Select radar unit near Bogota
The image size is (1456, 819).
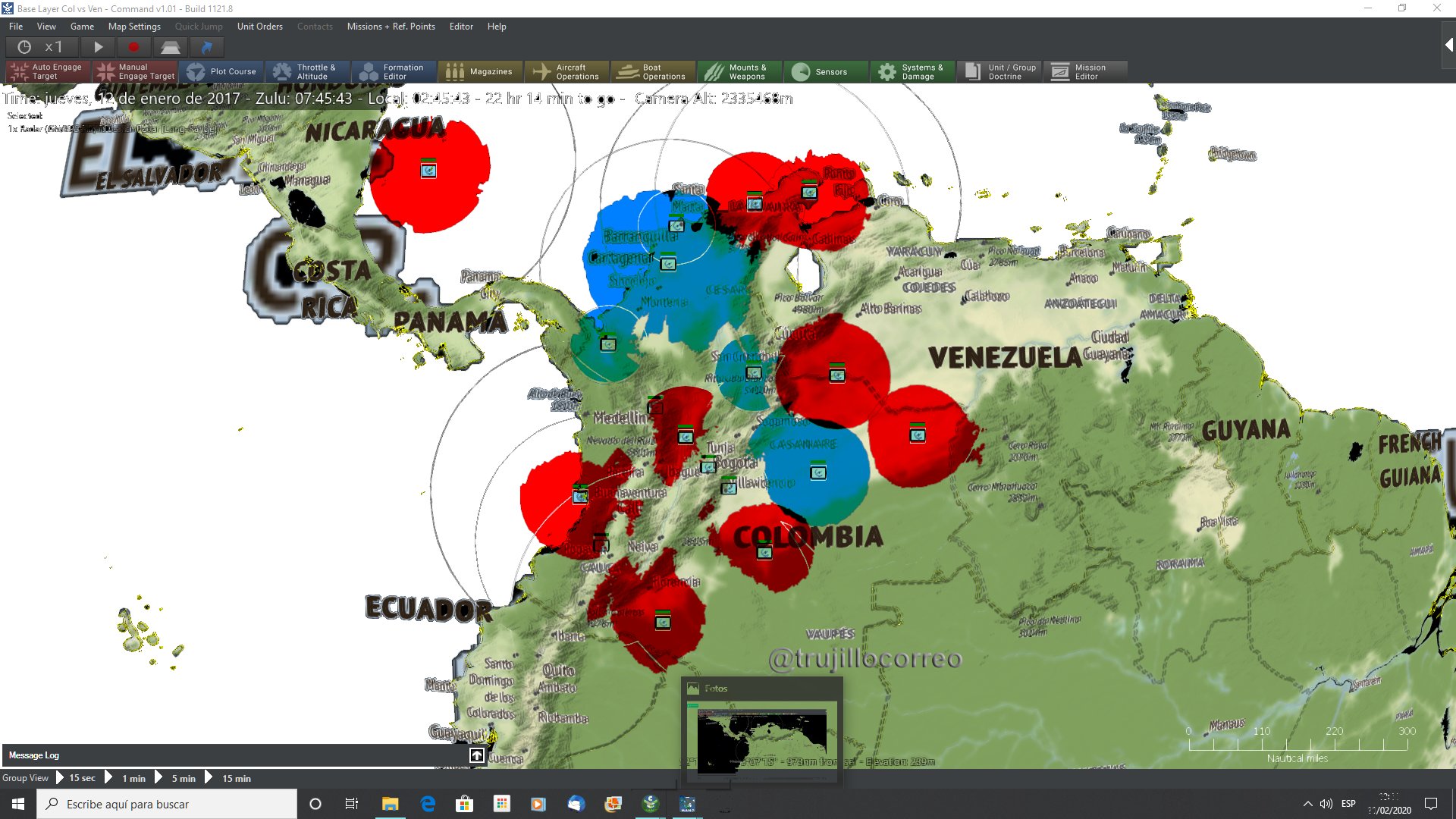[708, 466]
